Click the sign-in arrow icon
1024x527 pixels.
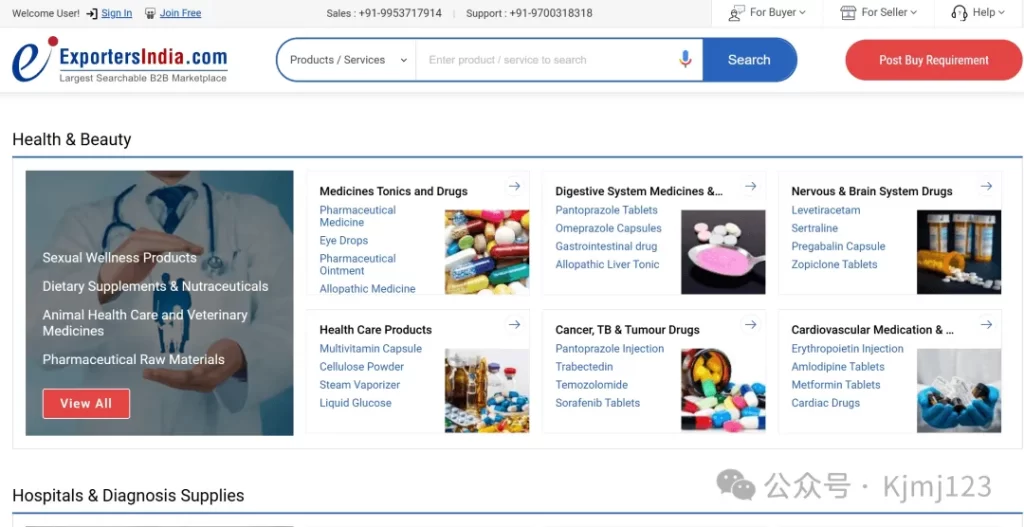click(92, 13)
